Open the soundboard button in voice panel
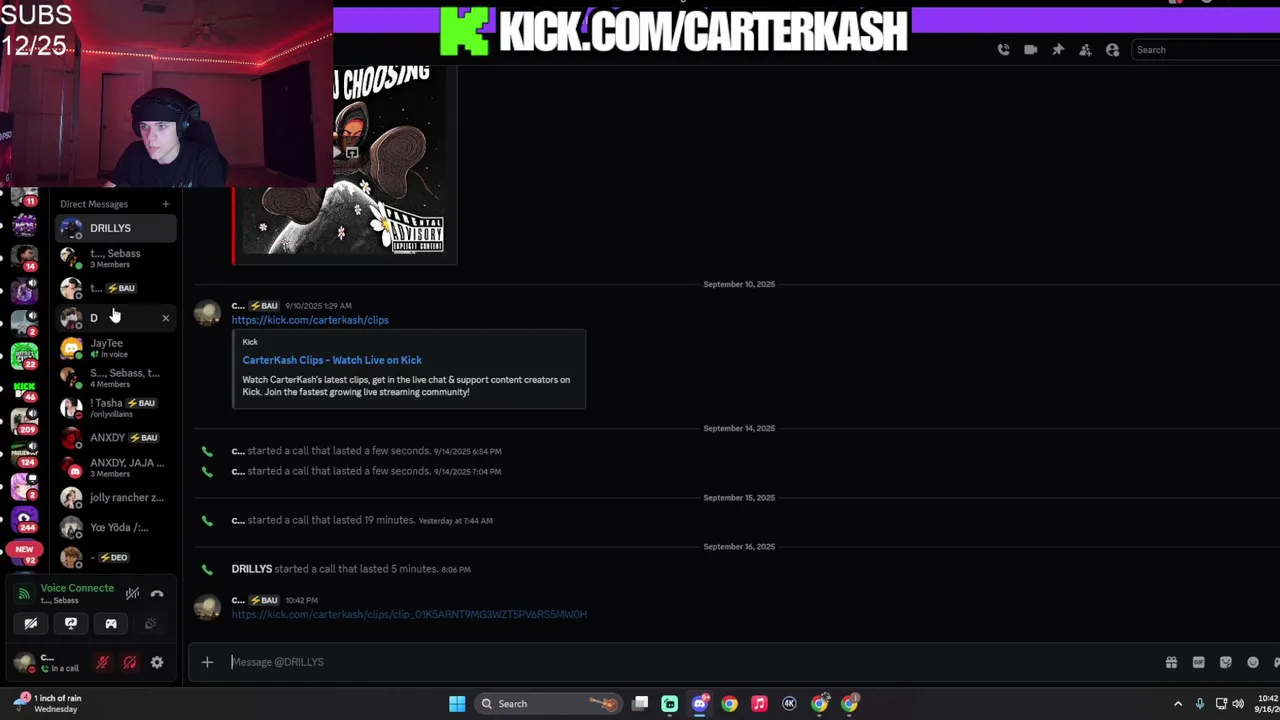Image resolution: width=1280 pixels, height=720 pixels. point(151,623)
